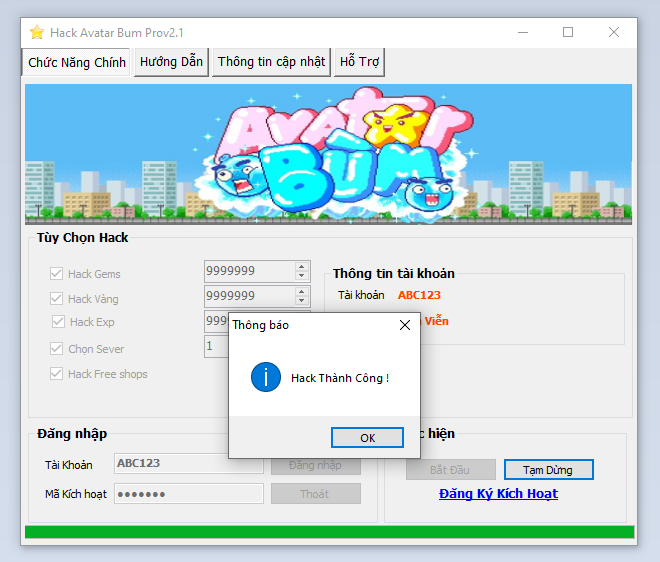660x562 pixels.
Task: Decrease Hack Gems value with down arrow
Action: 301,276
